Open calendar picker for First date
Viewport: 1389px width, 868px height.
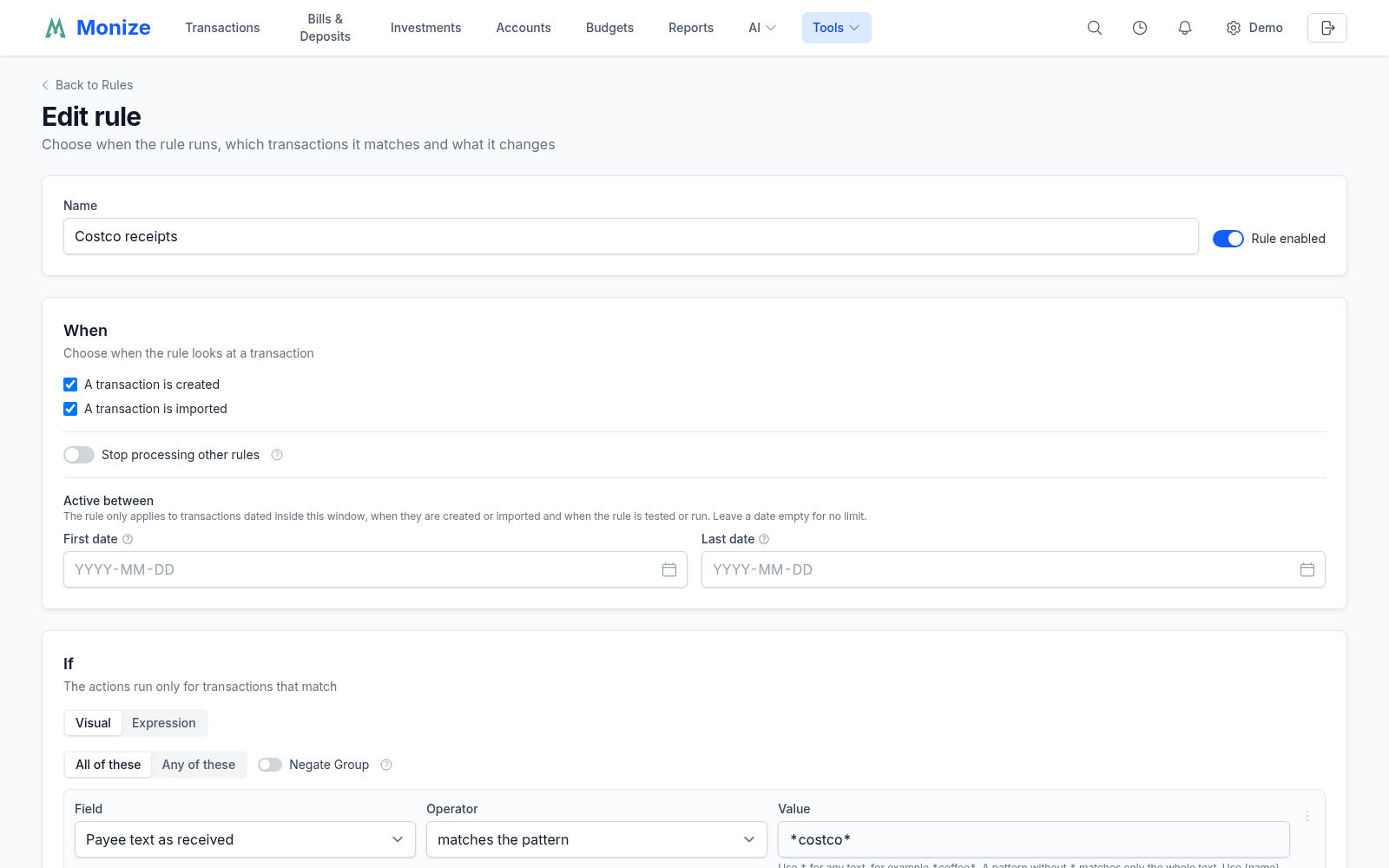[x=669, y=569]
